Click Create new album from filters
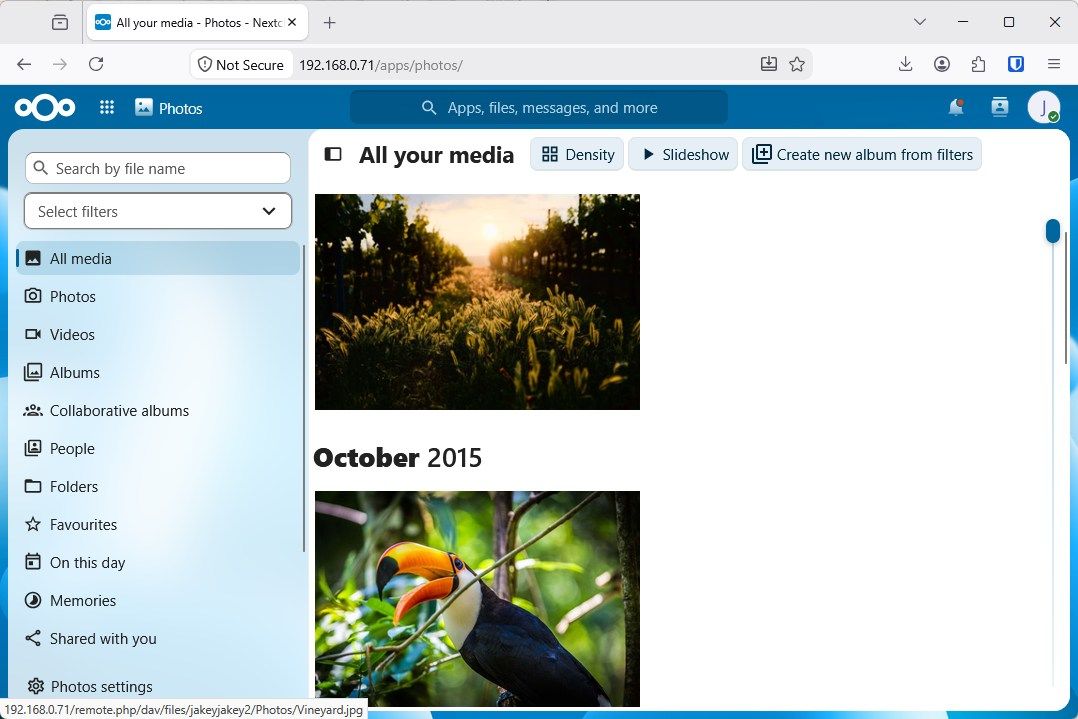This screenshot has height=719, width=1078. pyautogui.click(x=862, y=155)
